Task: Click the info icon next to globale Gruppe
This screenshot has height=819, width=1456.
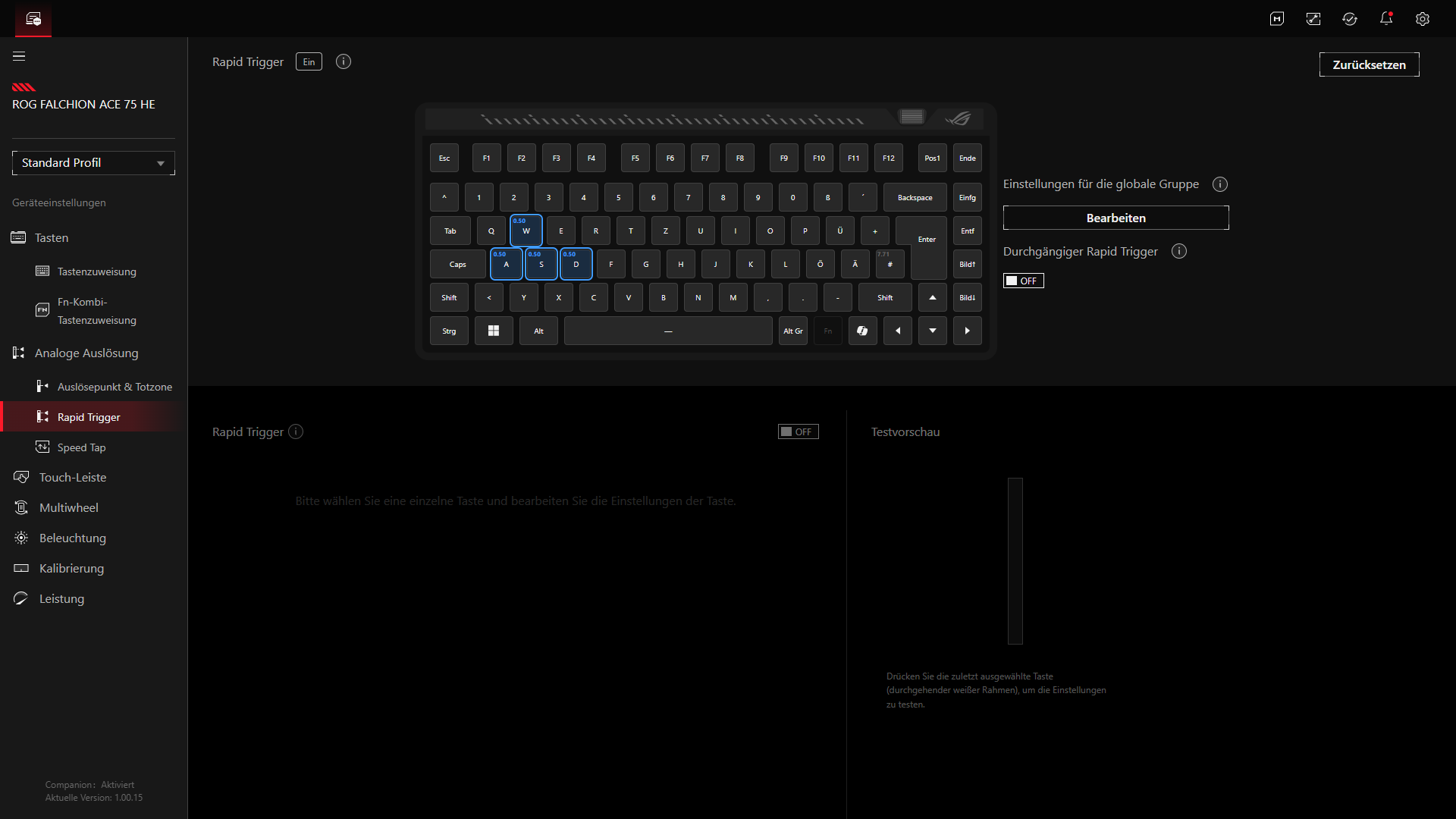Action: [1220, 184]
